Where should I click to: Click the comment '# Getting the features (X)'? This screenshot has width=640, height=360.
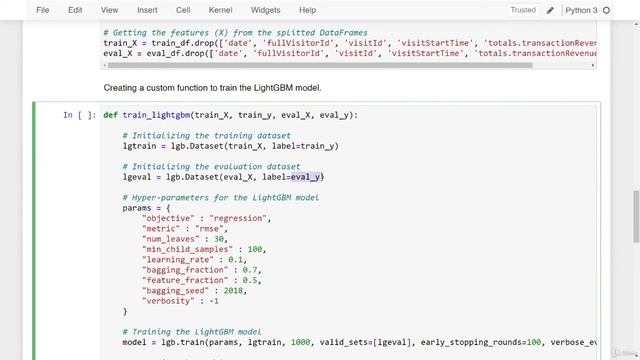(x=236, y=33)
